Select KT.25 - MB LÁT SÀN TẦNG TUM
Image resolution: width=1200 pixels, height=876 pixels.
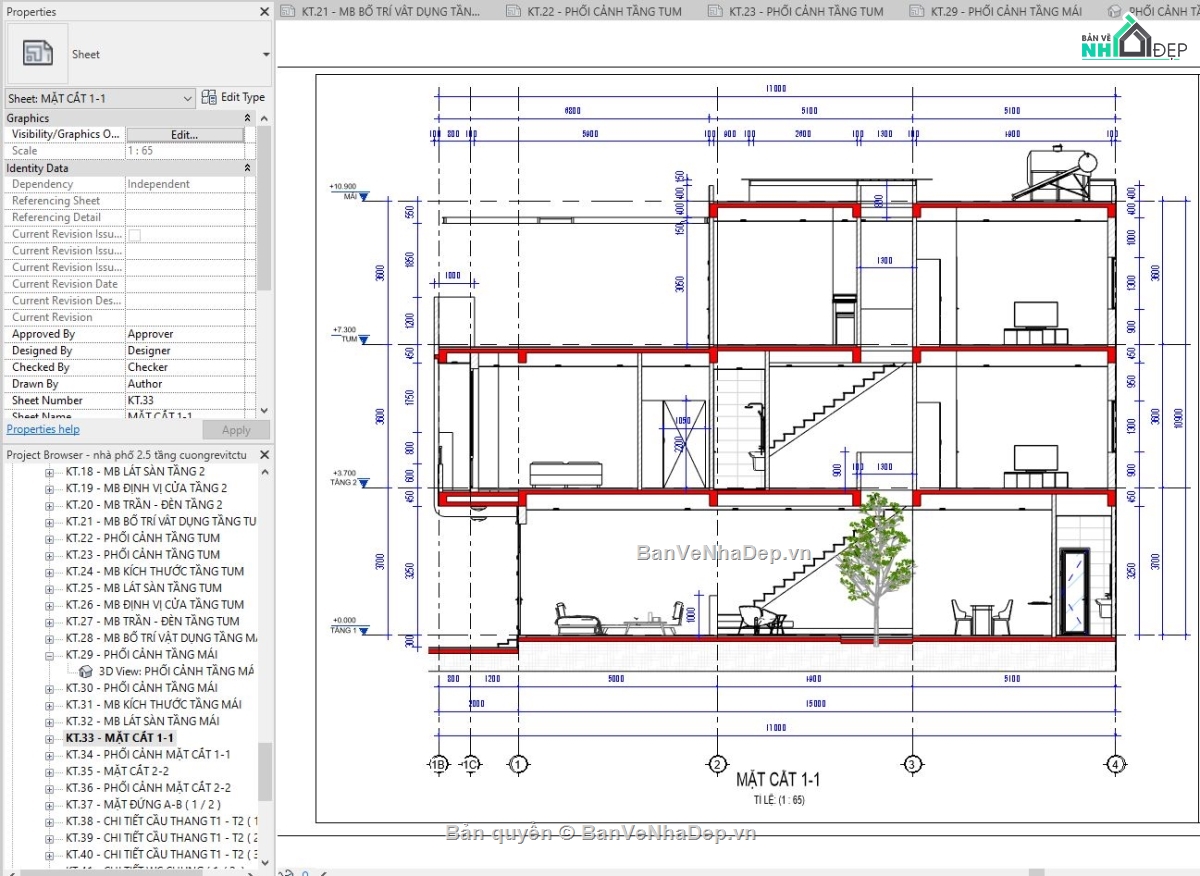tap(144, 588)
